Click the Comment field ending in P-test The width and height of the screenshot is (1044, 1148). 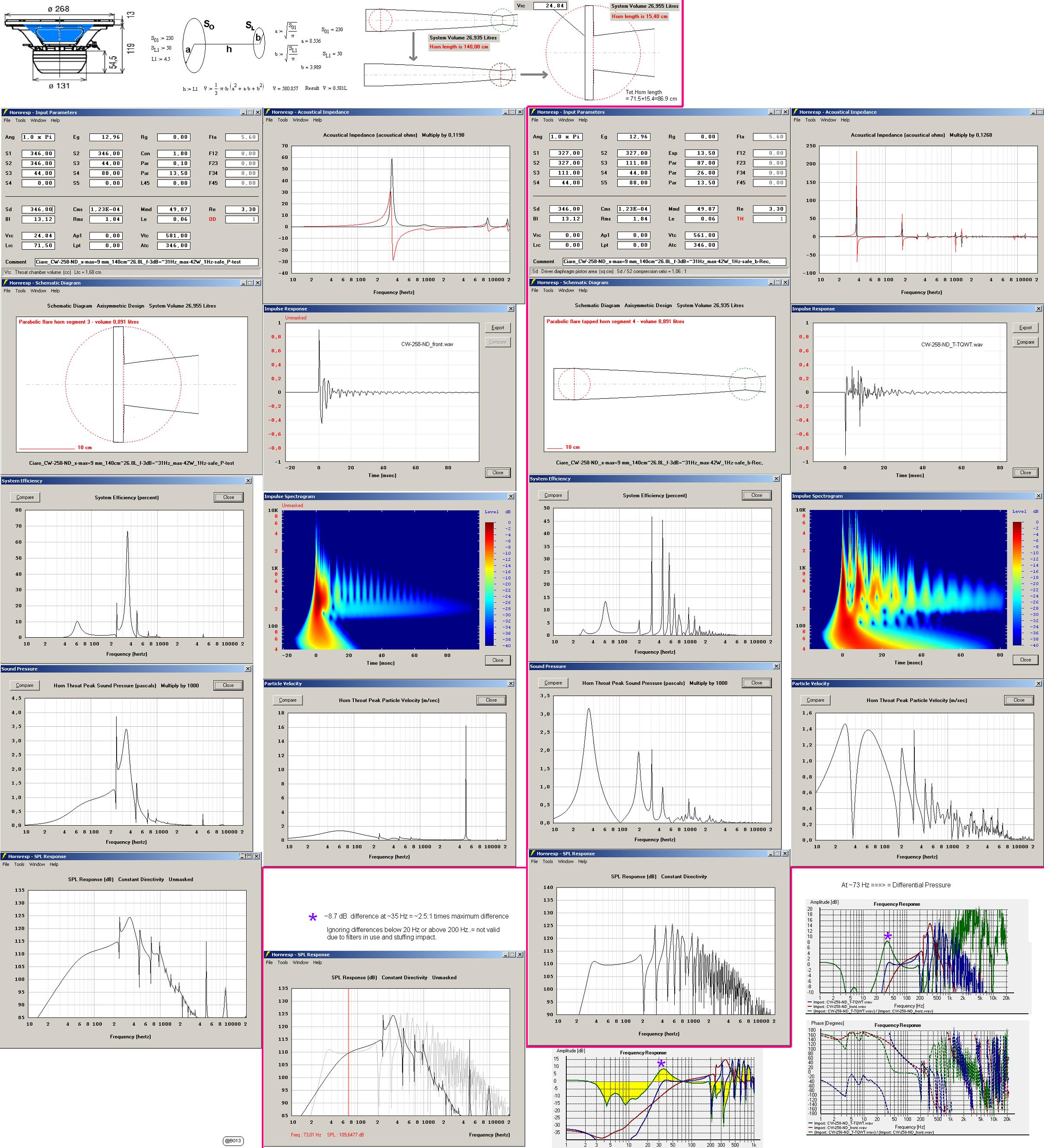[x=146, y=262]
